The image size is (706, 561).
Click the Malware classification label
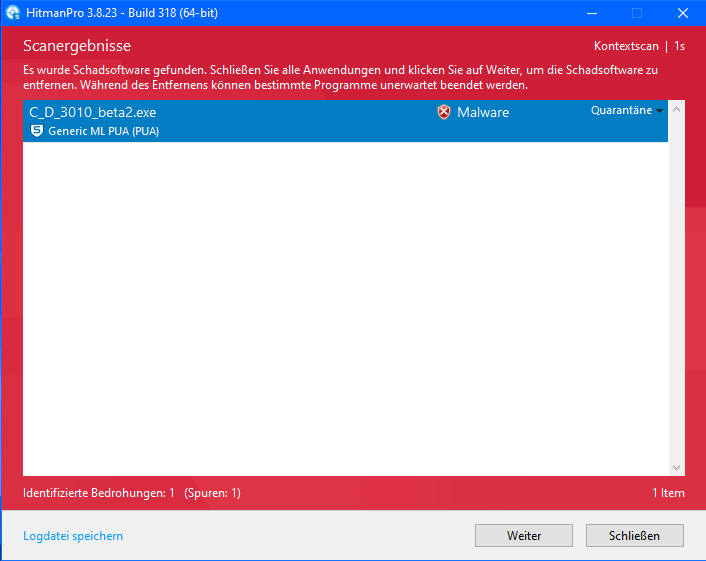(483, 112)
